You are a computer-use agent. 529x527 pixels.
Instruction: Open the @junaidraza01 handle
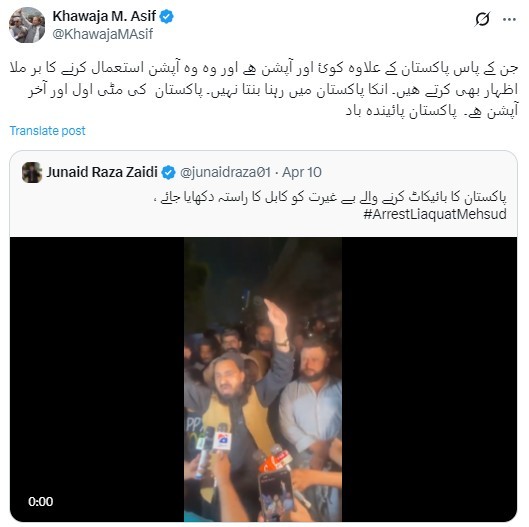tap(225, 172)
